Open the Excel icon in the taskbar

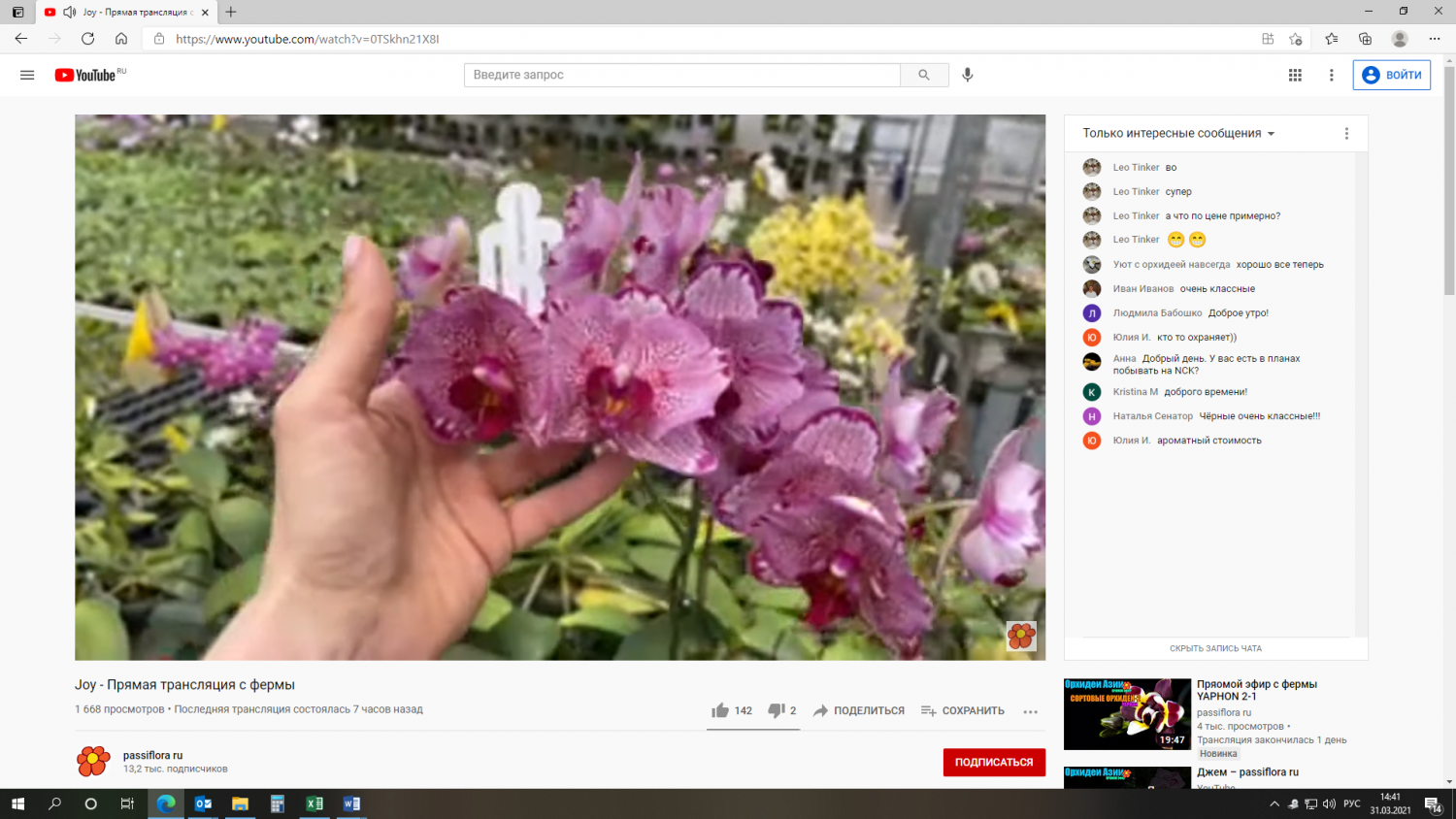click(x=314, y=803)
